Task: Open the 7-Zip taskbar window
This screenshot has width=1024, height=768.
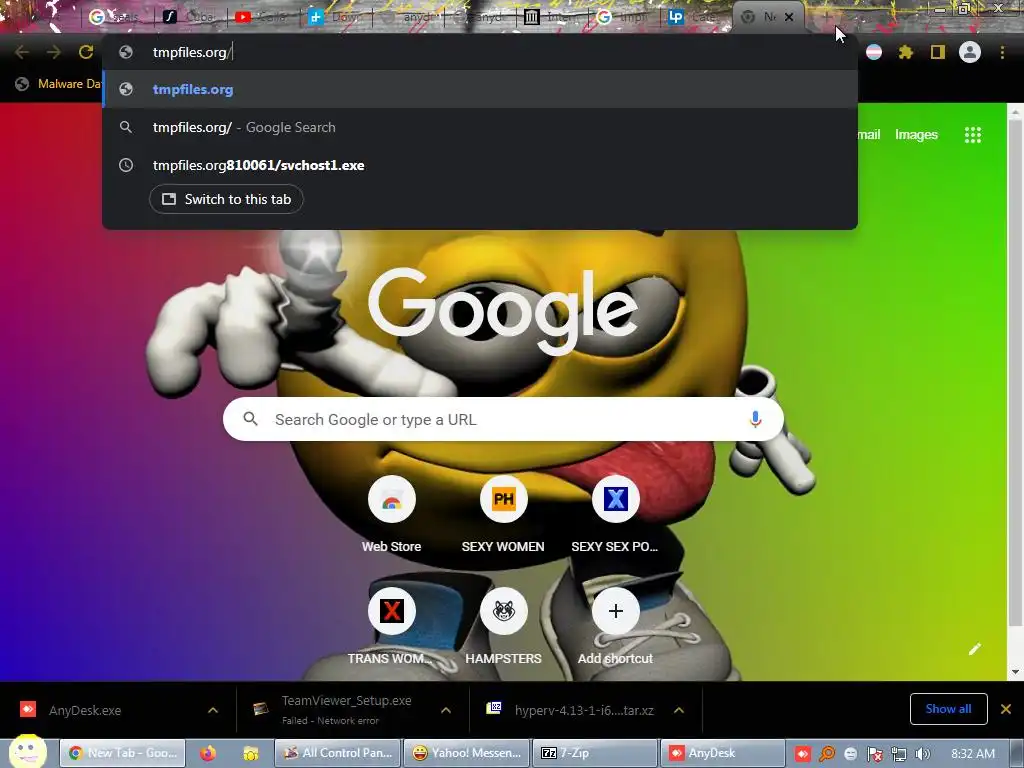Action: [x=595, y=753]
